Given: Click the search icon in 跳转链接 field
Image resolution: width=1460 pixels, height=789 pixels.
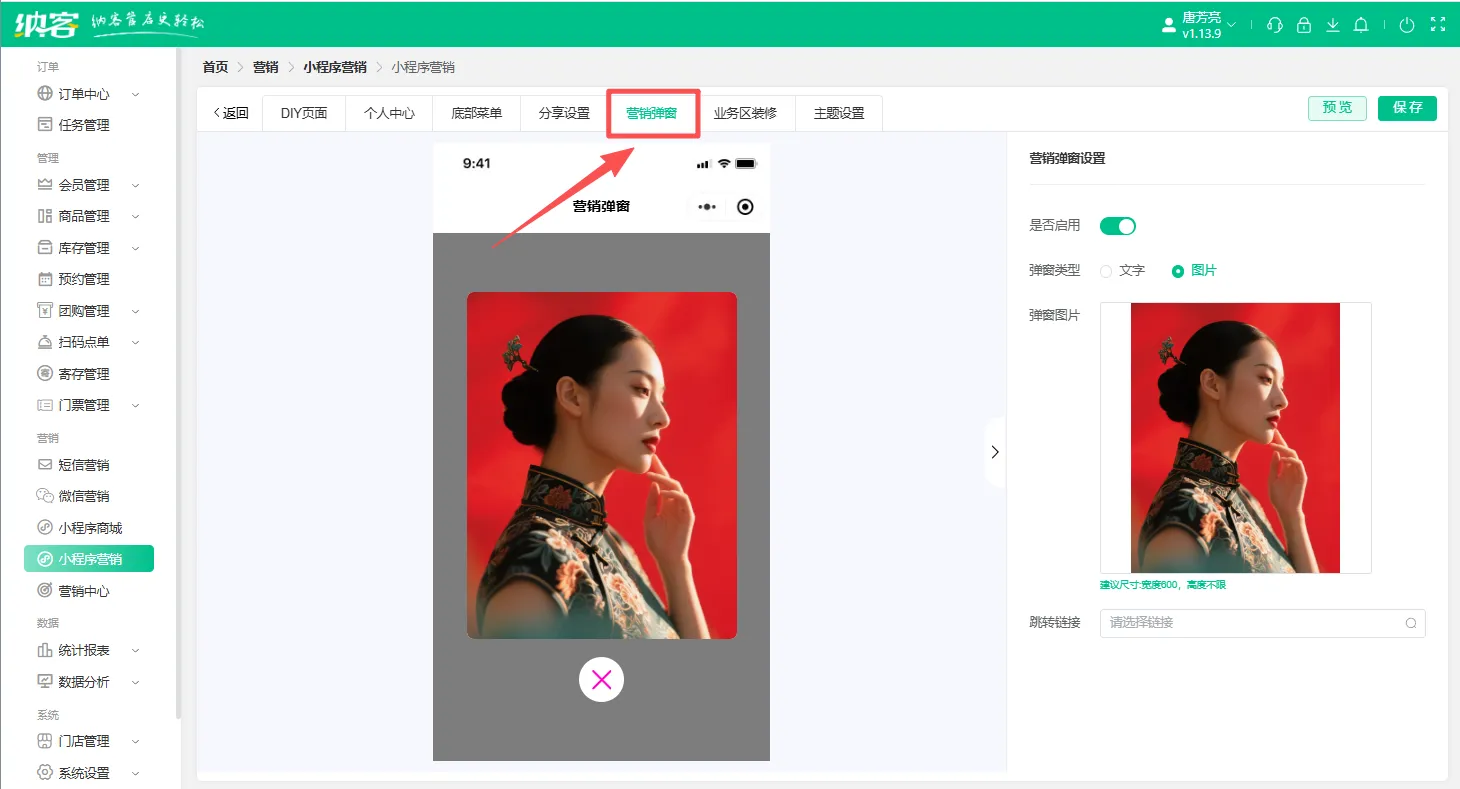Looking at the screenshot, I should (1411, 623).
